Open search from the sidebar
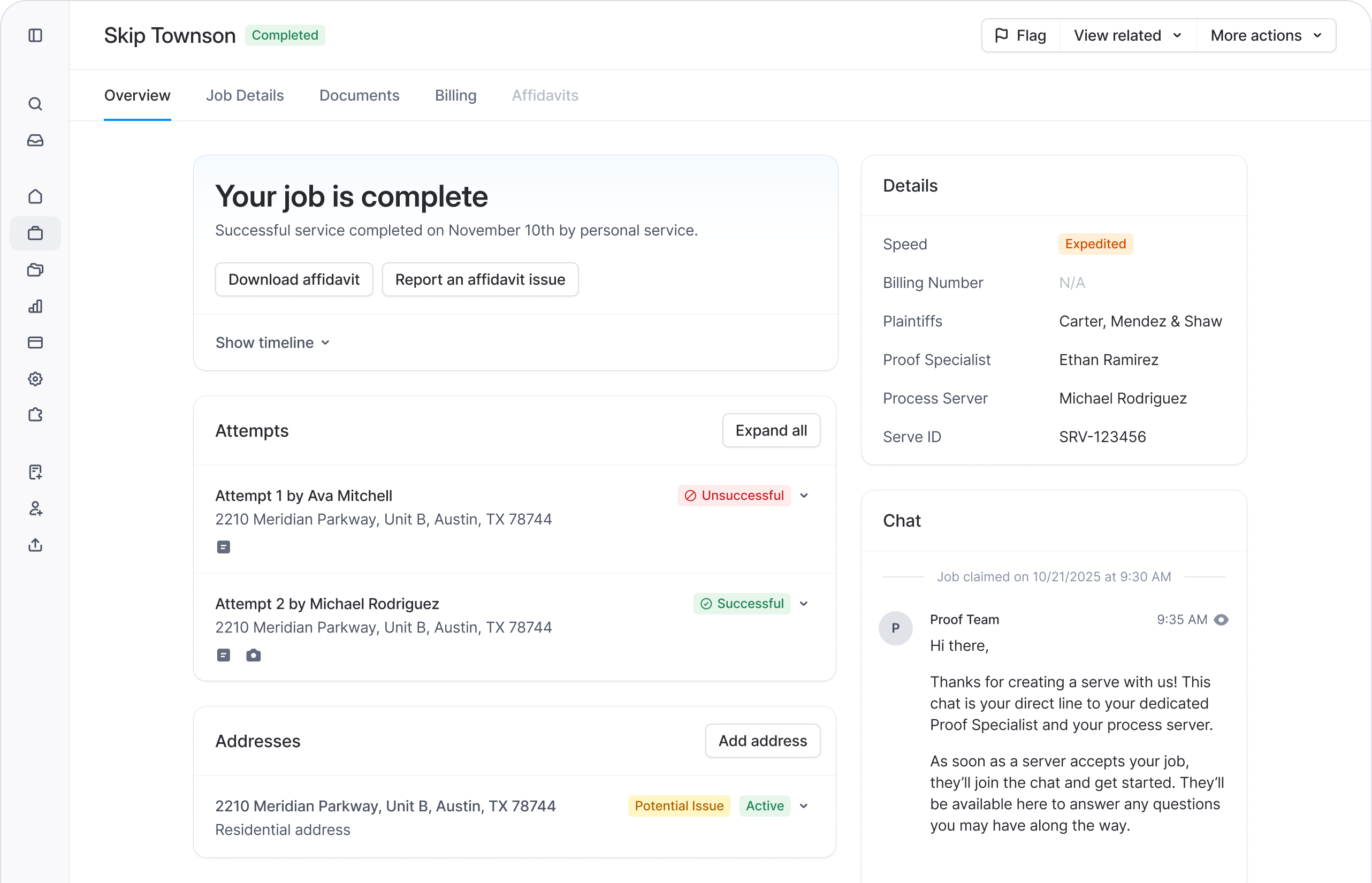 (35, 104)
